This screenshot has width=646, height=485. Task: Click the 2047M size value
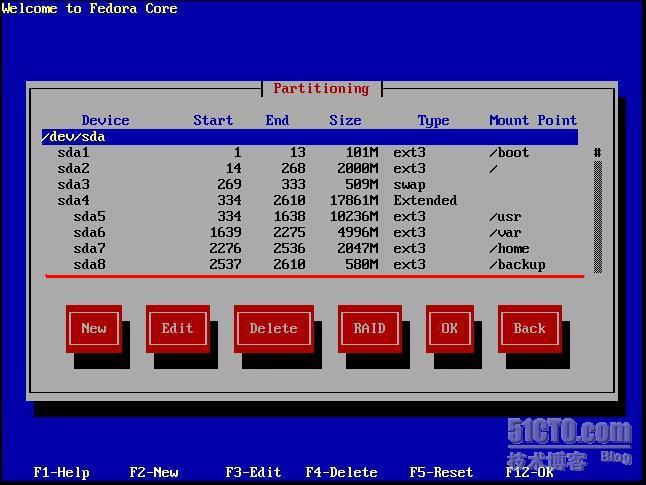tap(358, 248)
